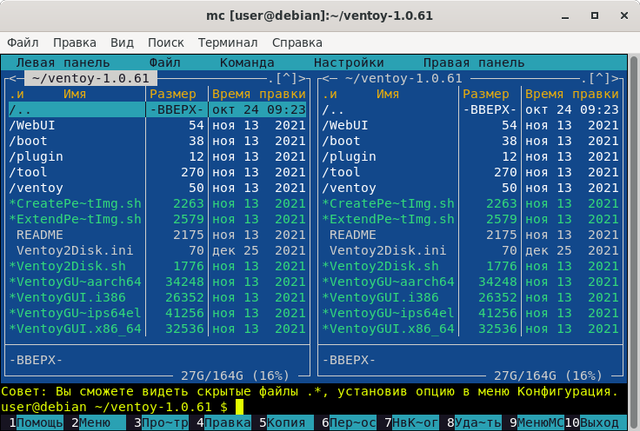Click the terminal vertical scrollbar

[x=633, y=242]
